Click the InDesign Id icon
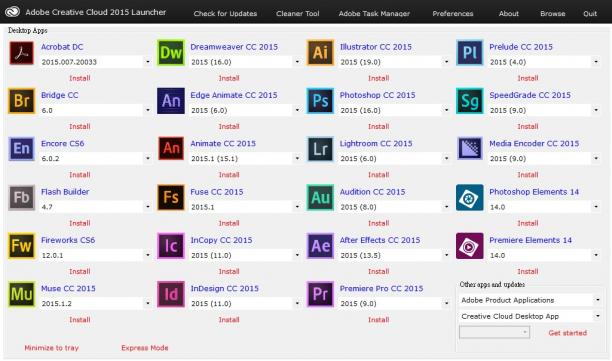612x361 pixels. click(x=171, y=294)
